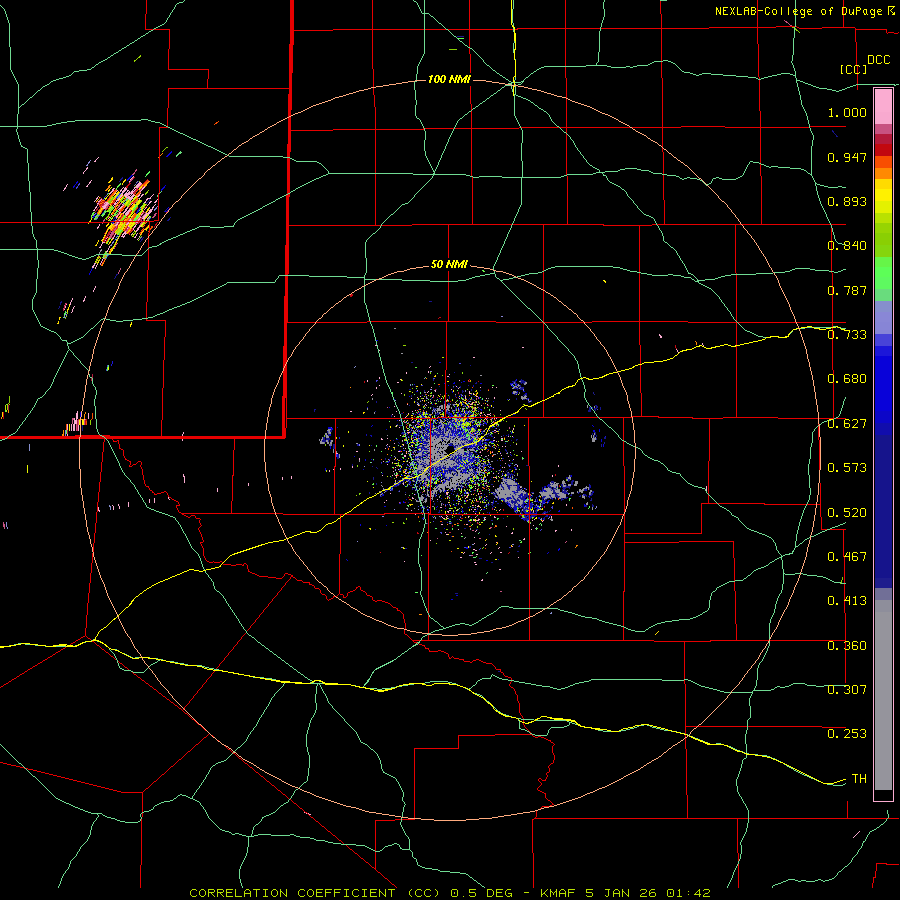This screenshot has width=900, height=900.
Task: Select the 0.787 scale value
Action: pyautogui.click(x=847, y=290)
